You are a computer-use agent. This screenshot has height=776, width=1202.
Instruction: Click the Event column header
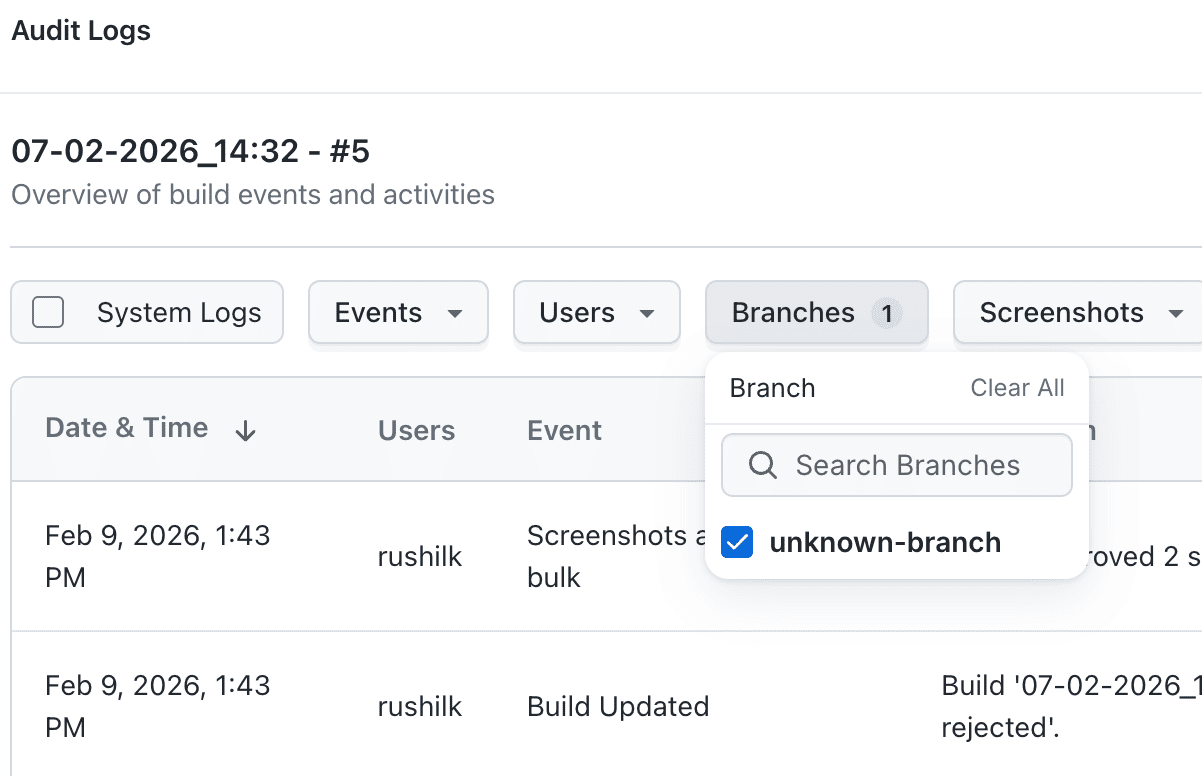[x=564, y=430]
